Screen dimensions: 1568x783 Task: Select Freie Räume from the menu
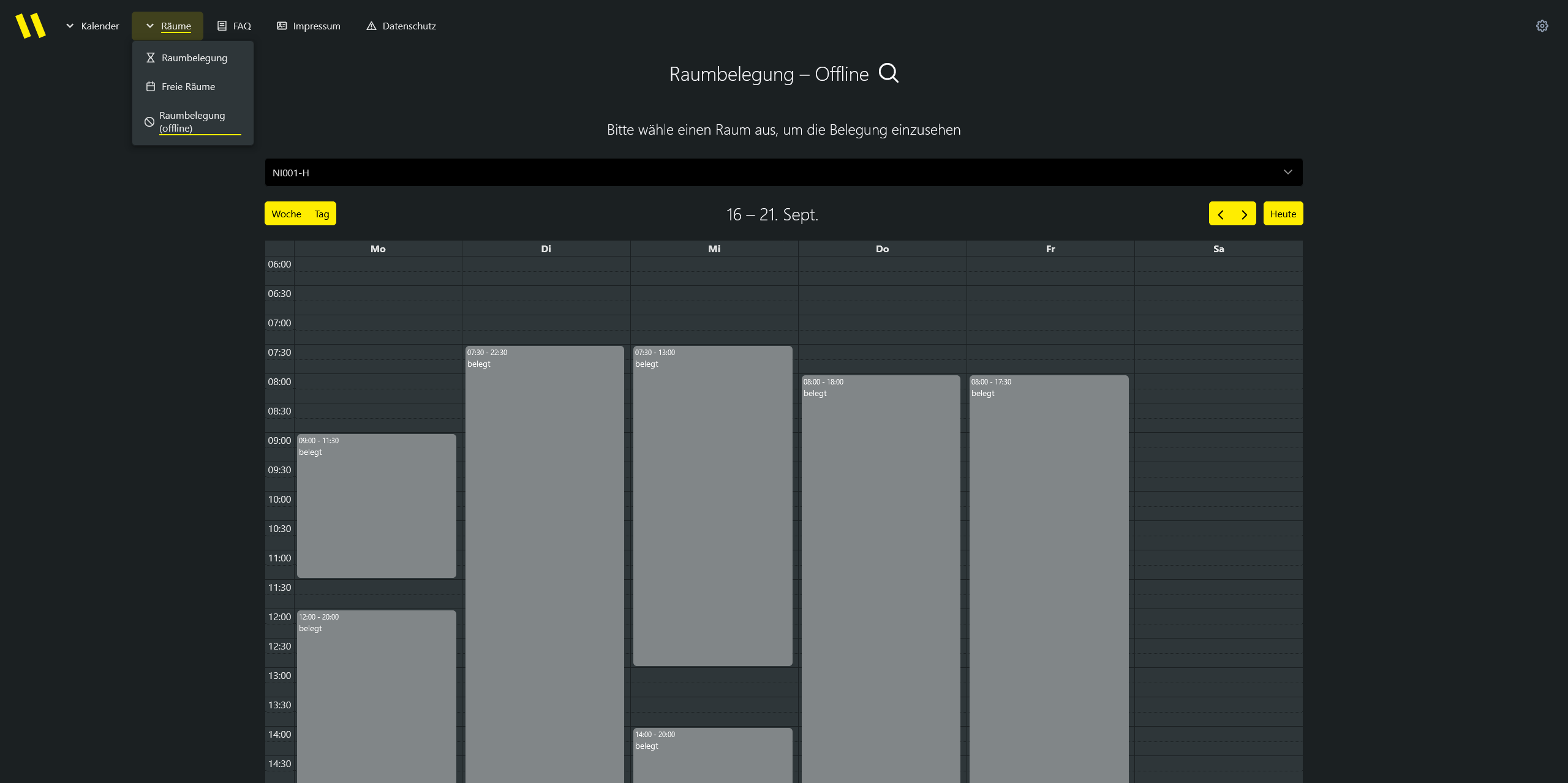click(x=188, y=86)
